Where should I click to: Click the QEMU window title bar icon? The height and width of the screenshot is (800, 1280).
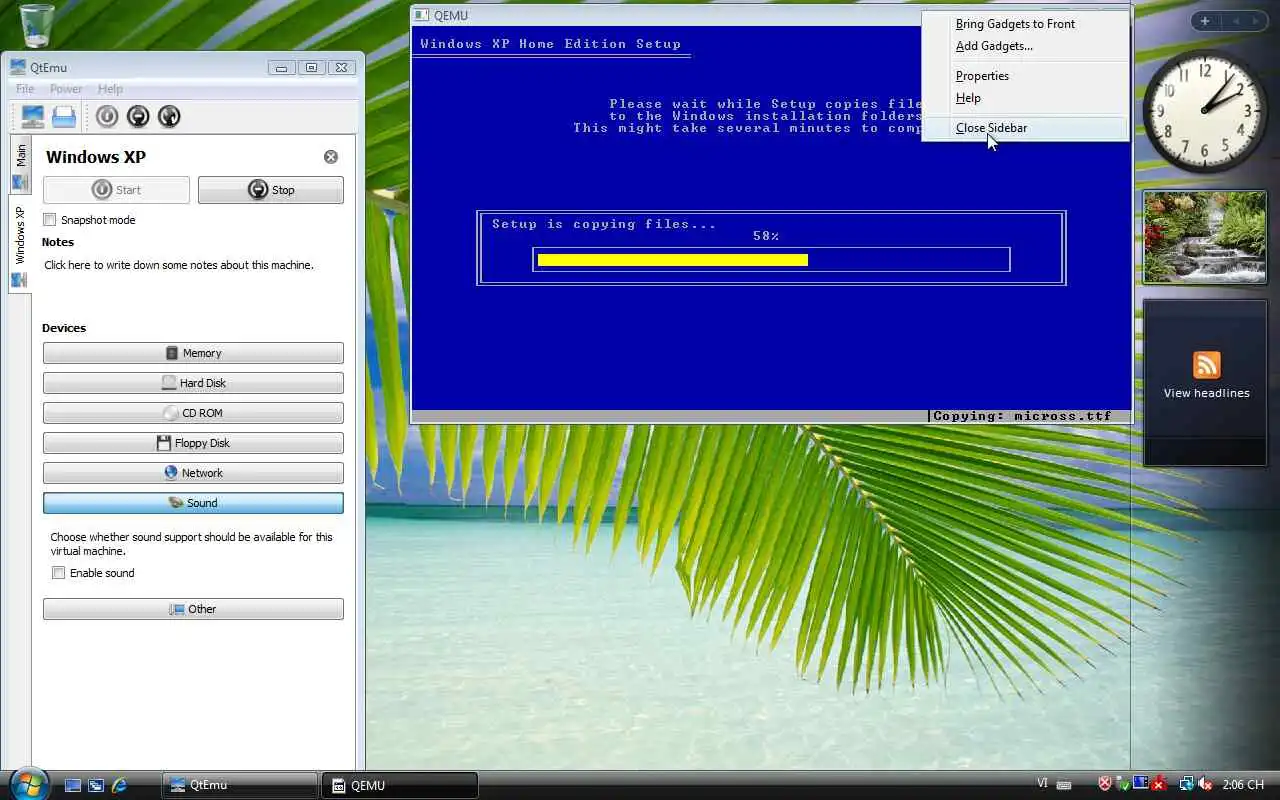pos(422,15)
